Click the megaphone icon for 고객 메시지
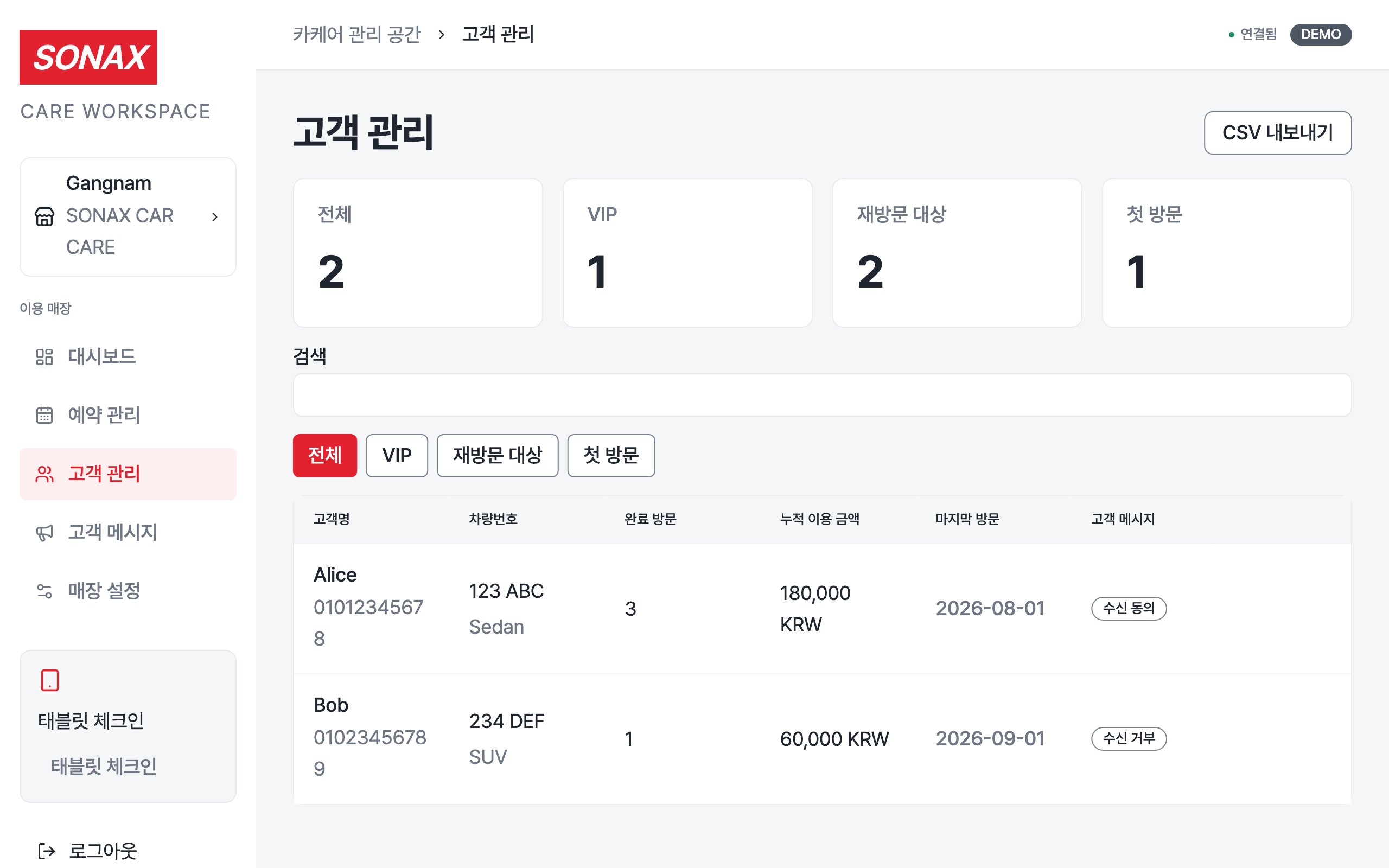1389x868 pixels. point(44,532)
